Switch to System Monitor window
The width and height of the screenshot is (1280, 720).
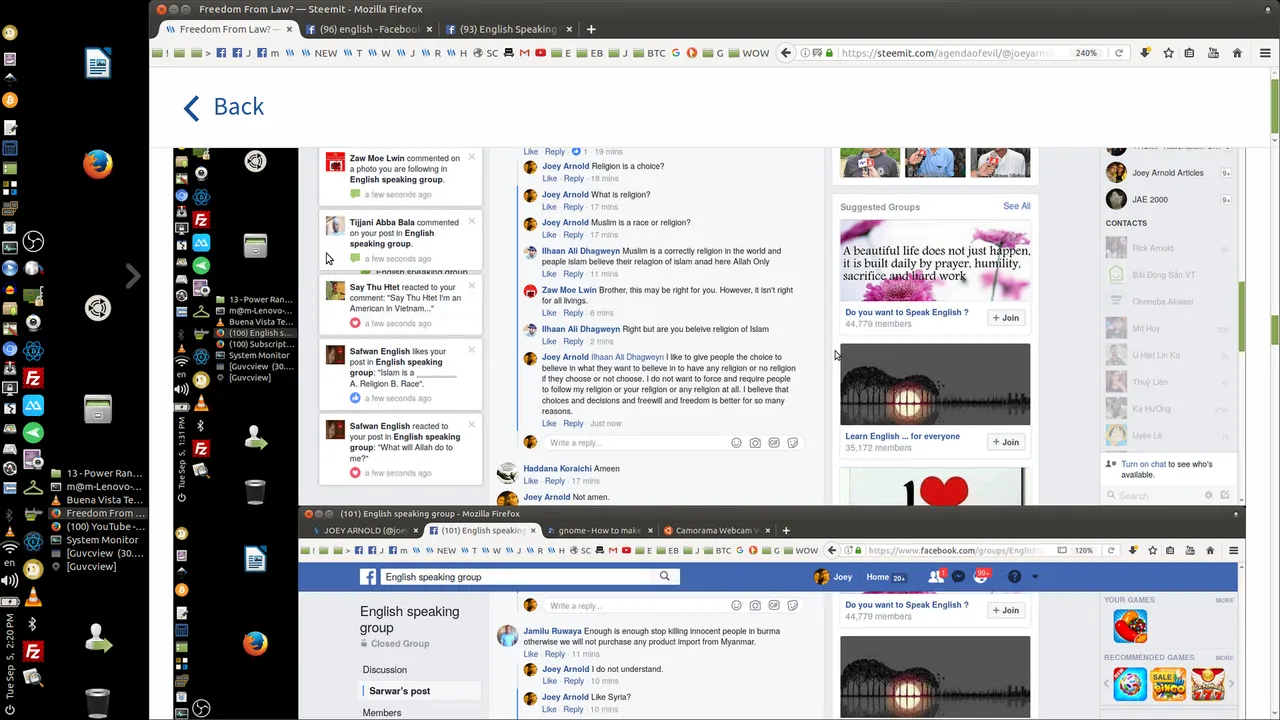point(95,540)
